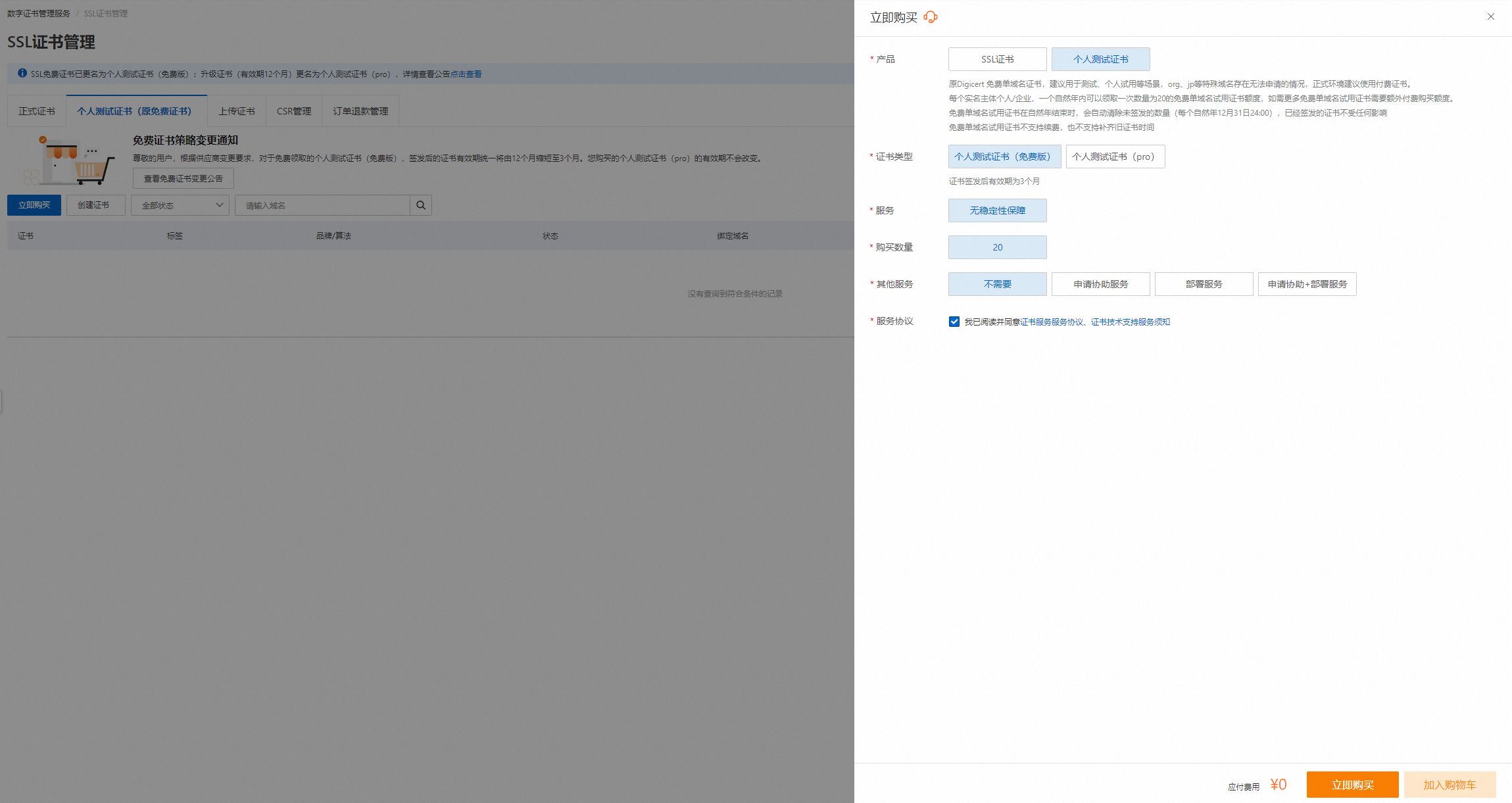1512x803 pixels.
Task: Click the info icon in notice banner
Action: (x=22, y=74)
